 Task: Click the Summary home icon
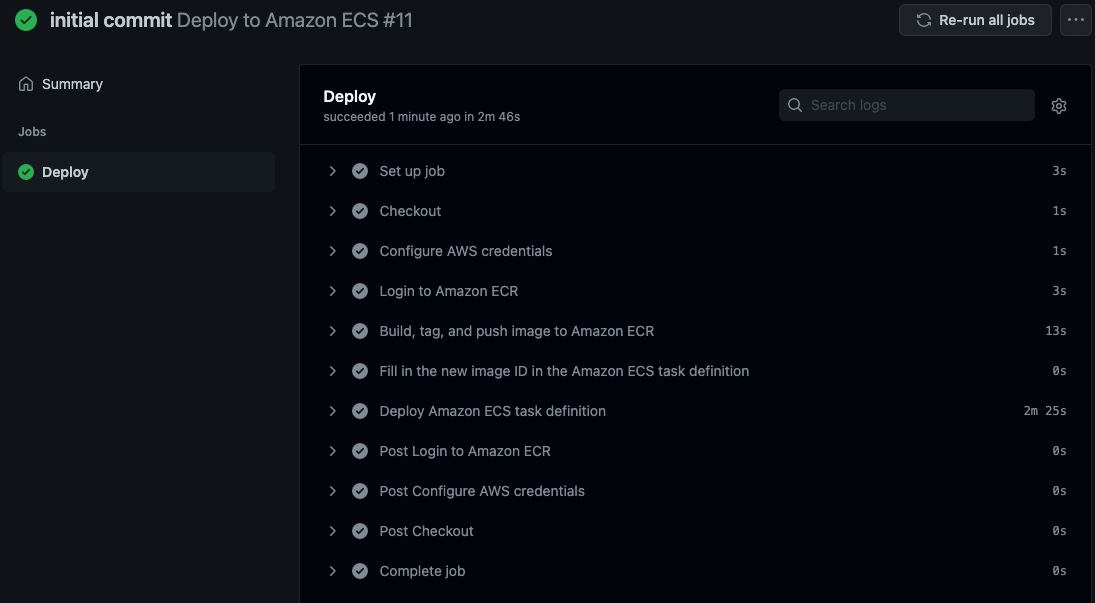click(x=26, y=84)
